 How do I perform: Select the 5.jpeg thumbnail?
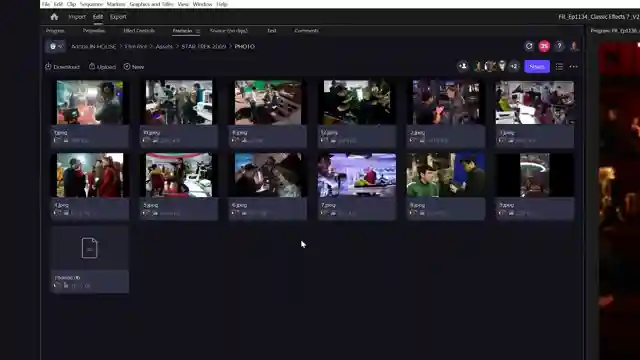coord(179,175)
